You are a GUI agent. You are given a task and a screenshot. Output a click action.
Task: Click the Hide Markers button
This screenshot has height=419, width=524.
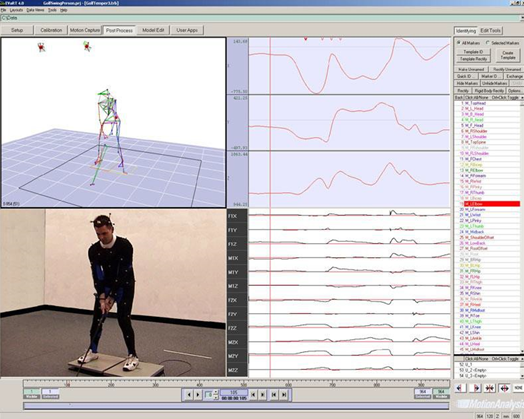pyautogui.click(x=467, y=83)
